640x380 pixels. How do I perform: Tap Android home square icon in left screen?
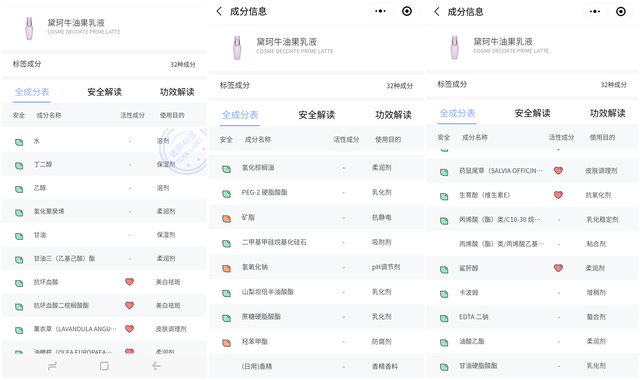coord(104,366)
